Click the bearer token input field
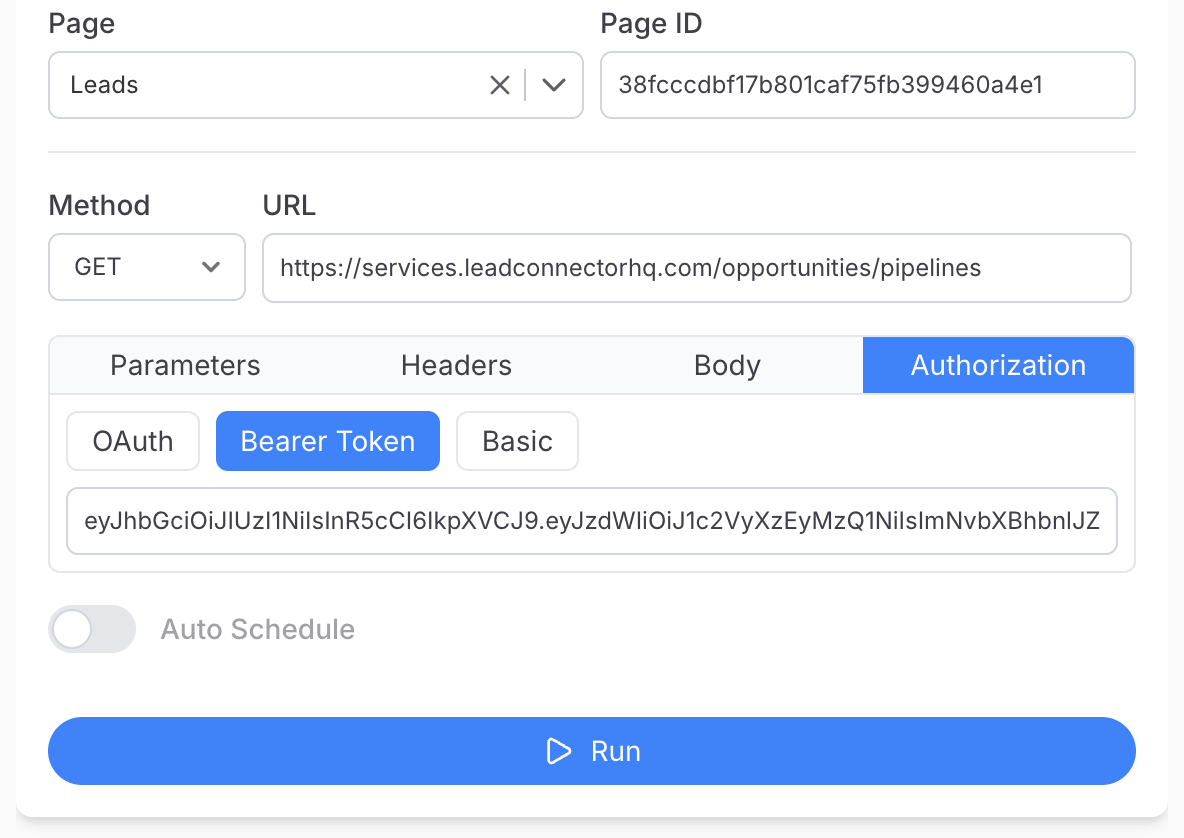1184x838 pixels. pyautogui.click(x=592, y=521)
